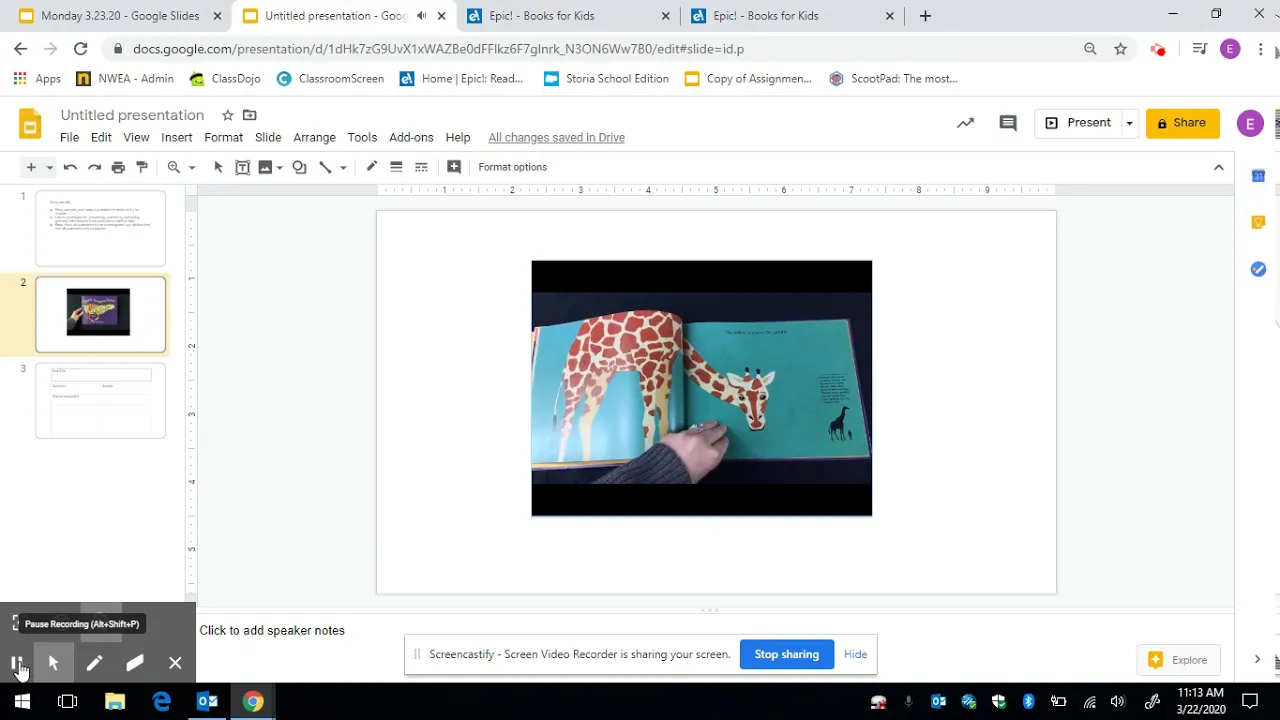Viewport: 1280px width, 720px height.
Task: Open the Windows Start menu
Action: [22, 701]
